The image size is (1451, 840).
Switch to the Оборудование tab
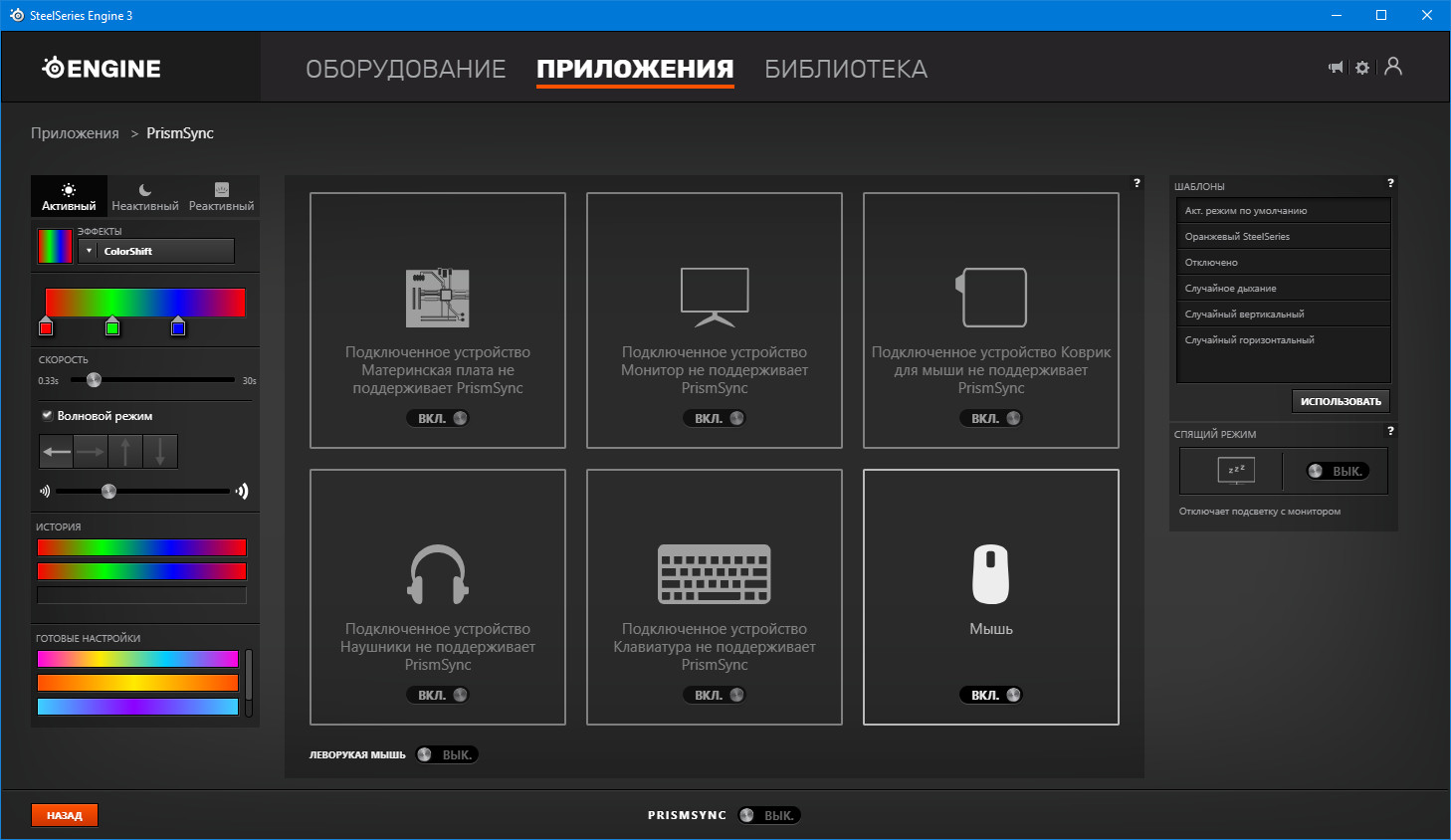(406, 69)
